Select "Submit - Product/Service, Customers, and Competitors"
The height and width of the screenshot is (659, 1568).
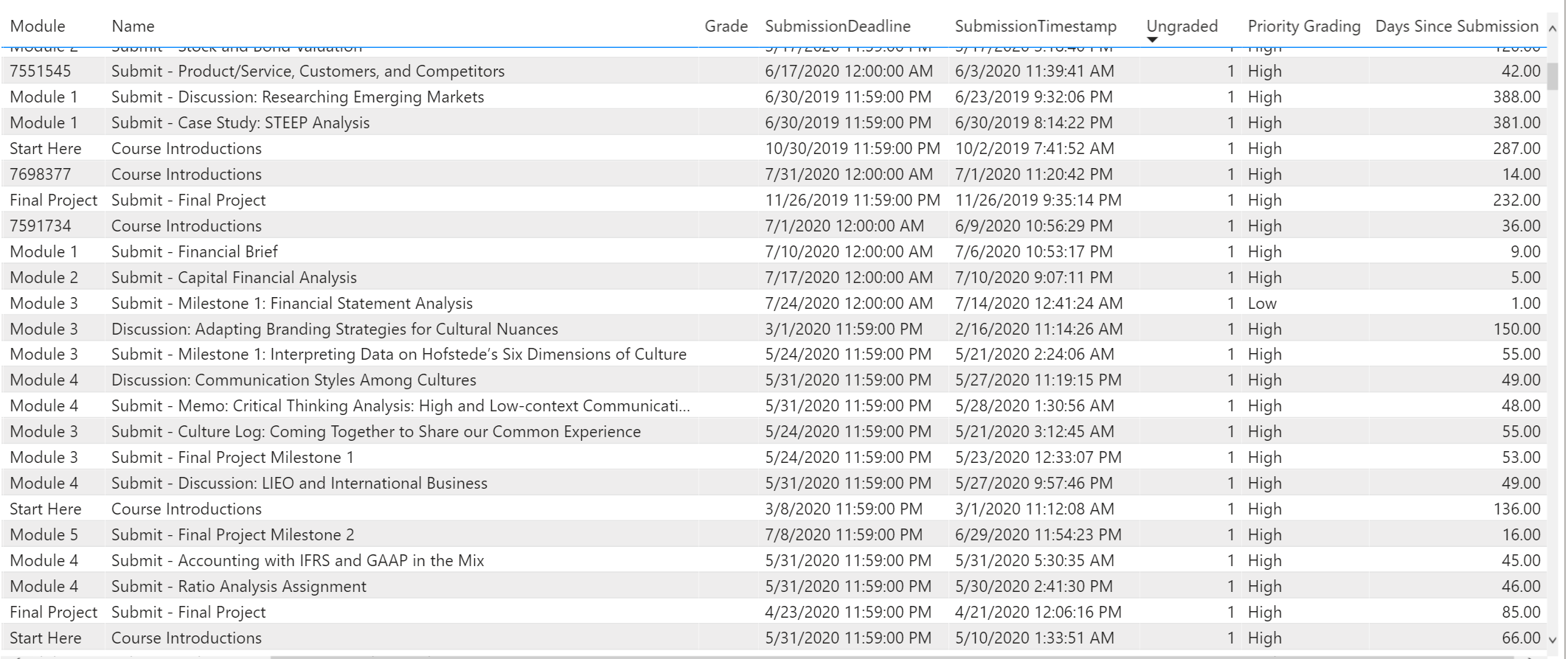[x=308, y=72]
